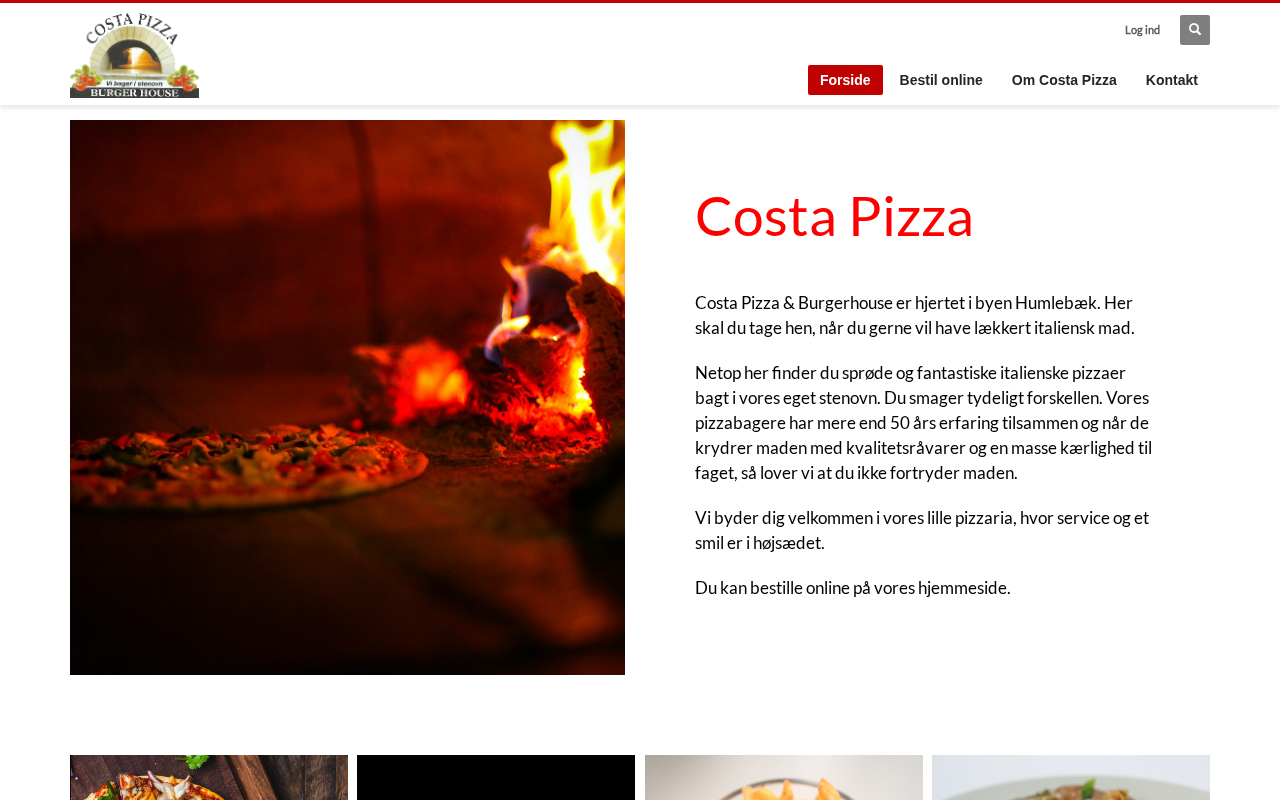Open the third food thumbnail tile
The height and width of the screenshot is (800, 1280).
click(x=784, y=777)
